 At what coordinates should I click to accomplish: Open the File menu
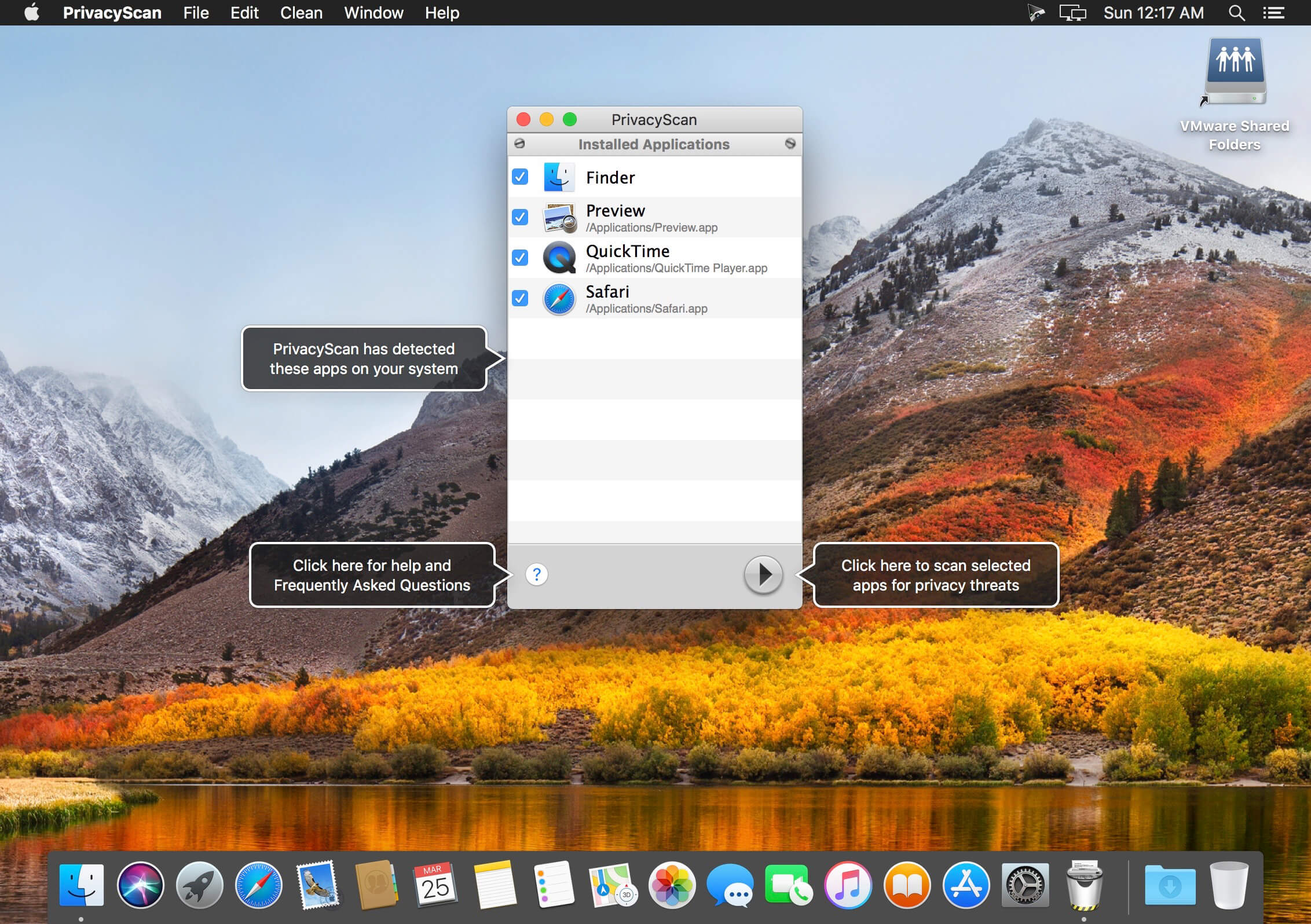tap(196, 13)
